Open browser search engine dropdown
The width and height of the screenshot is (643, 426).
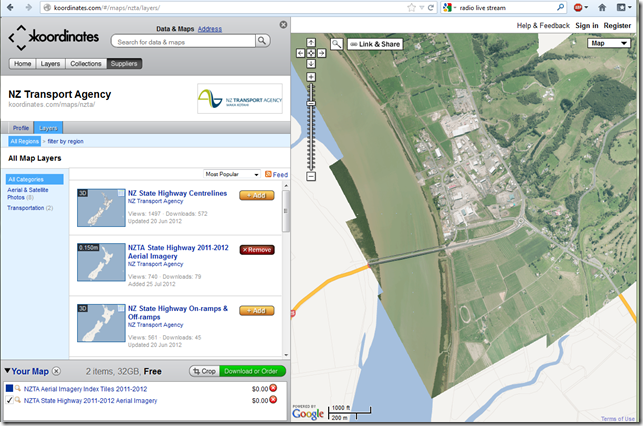[x=450, y=7]
